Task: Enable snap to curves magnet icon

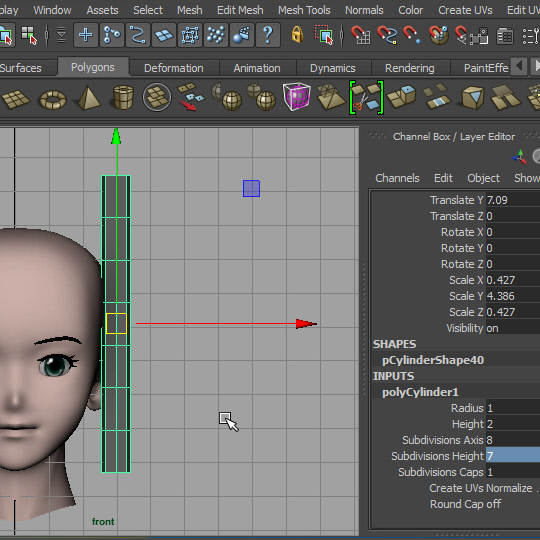Action: coord(387,35)
